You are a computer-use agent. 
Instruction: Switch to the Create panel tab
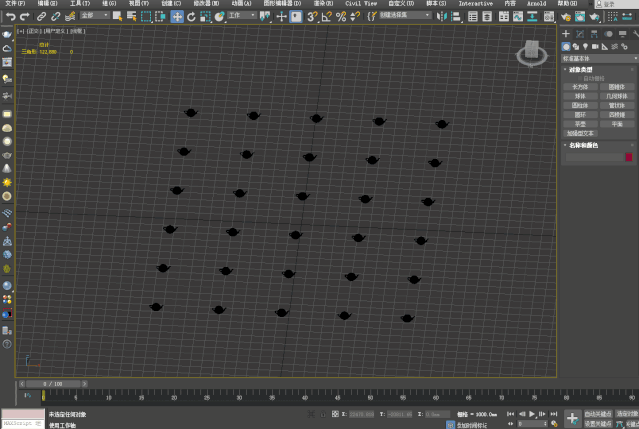click(x=566, y=34)
